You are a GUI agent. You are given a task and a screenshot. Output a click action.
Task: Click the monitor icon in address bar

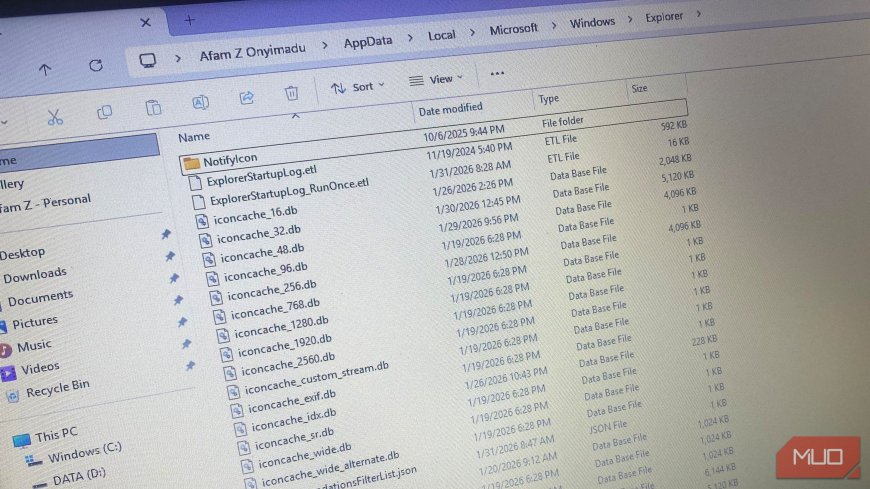pyautogui.click(x=148, y=60)
